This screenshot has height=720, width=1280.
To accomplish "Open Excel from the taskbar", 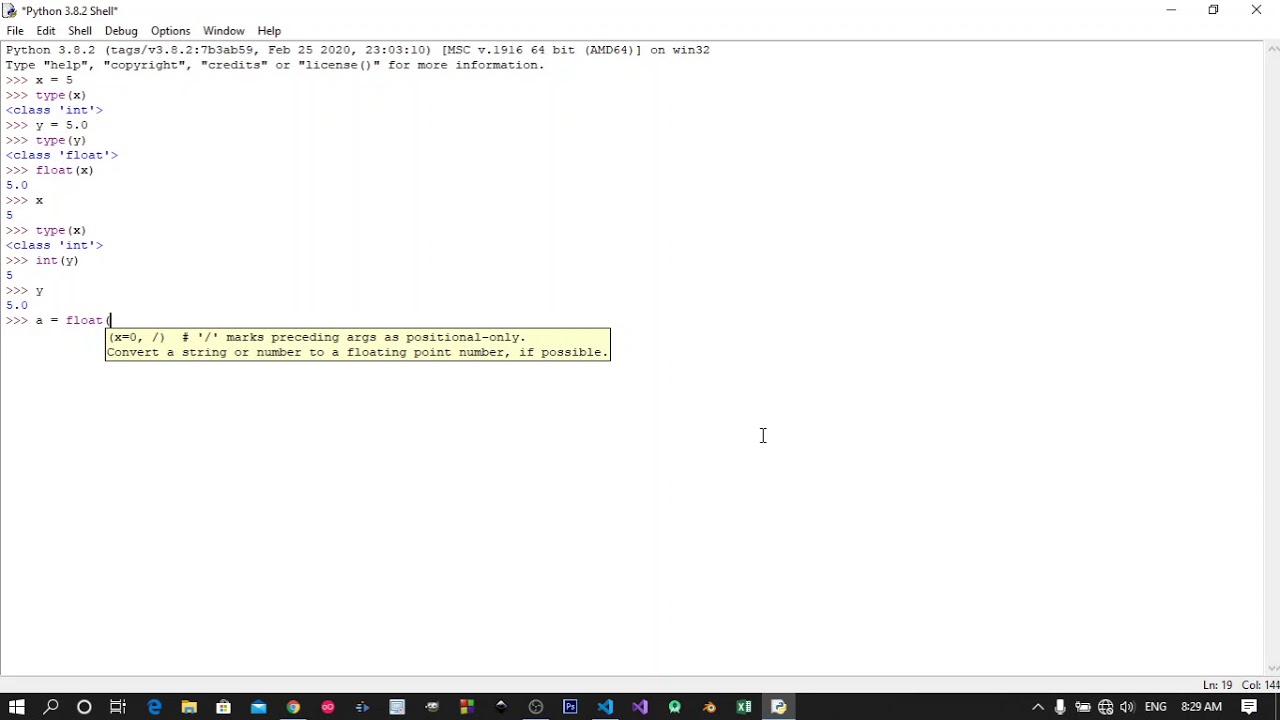I will (744, 707).
